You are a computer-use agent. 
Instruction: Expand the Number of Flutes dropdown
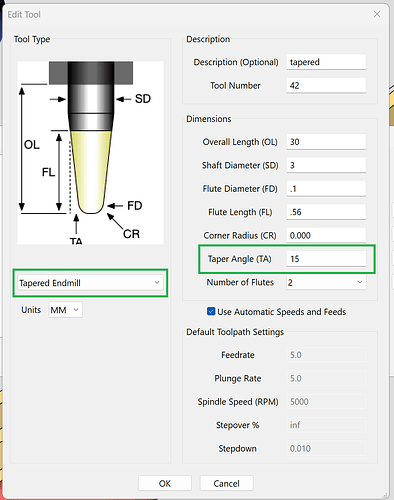point(326,282)
